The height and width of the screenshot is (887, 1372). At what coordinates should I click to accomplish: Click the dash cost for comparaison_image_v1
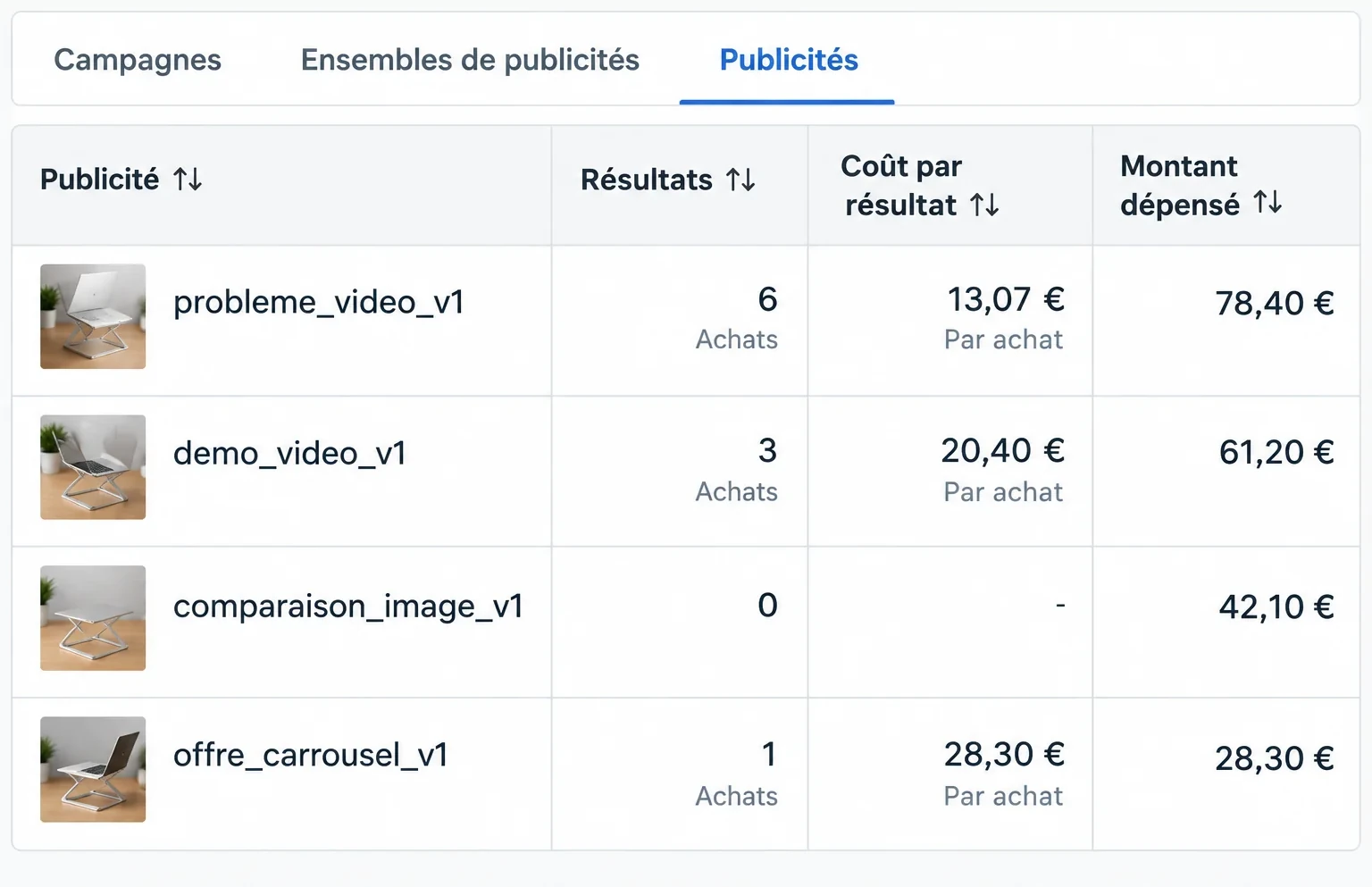coord(1060,606)
